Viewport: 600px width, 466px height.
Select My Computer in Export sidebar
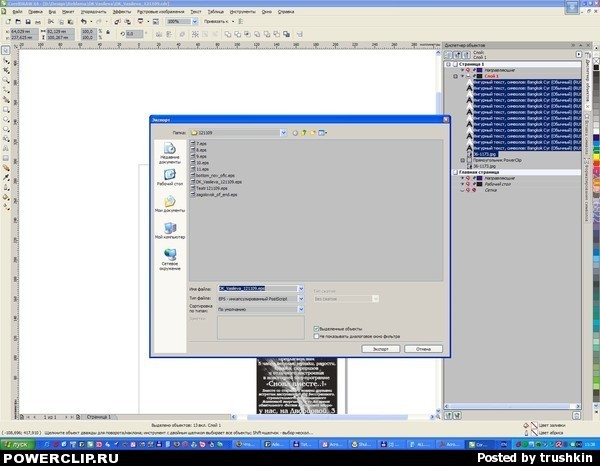tap(169, 229)
